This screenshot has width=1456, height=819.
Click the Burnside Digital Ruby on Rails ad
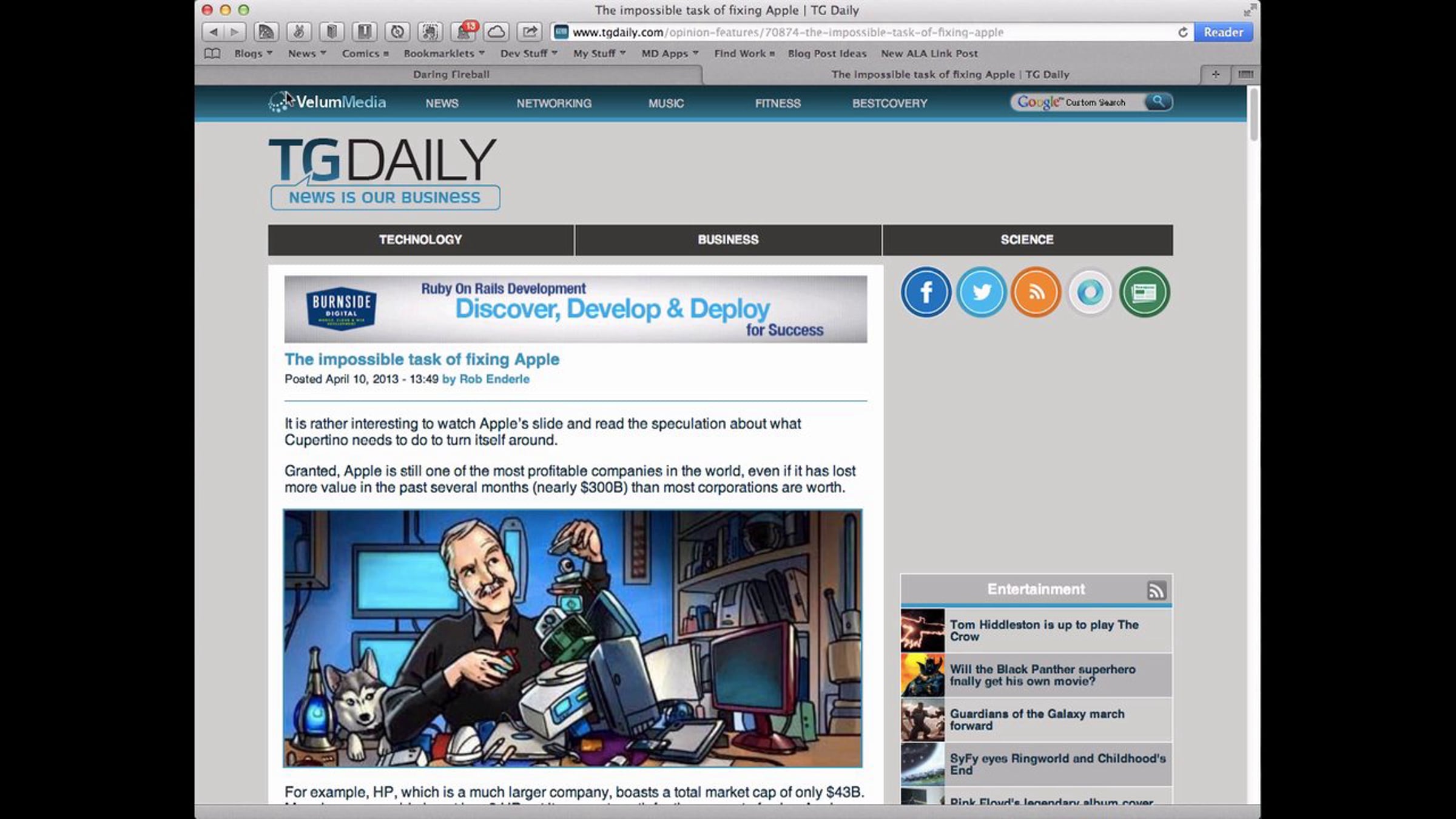click(575, 309)
